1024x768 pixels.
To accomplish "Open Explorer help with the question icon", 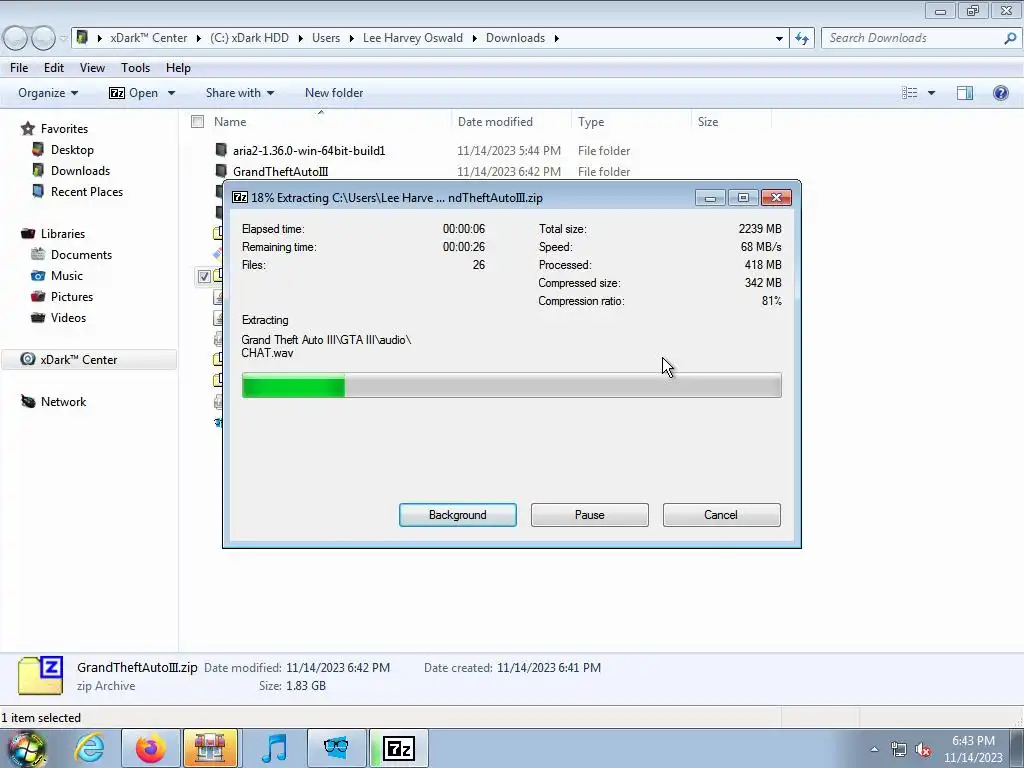I will pyautogui.click(x=1000, y=93).
